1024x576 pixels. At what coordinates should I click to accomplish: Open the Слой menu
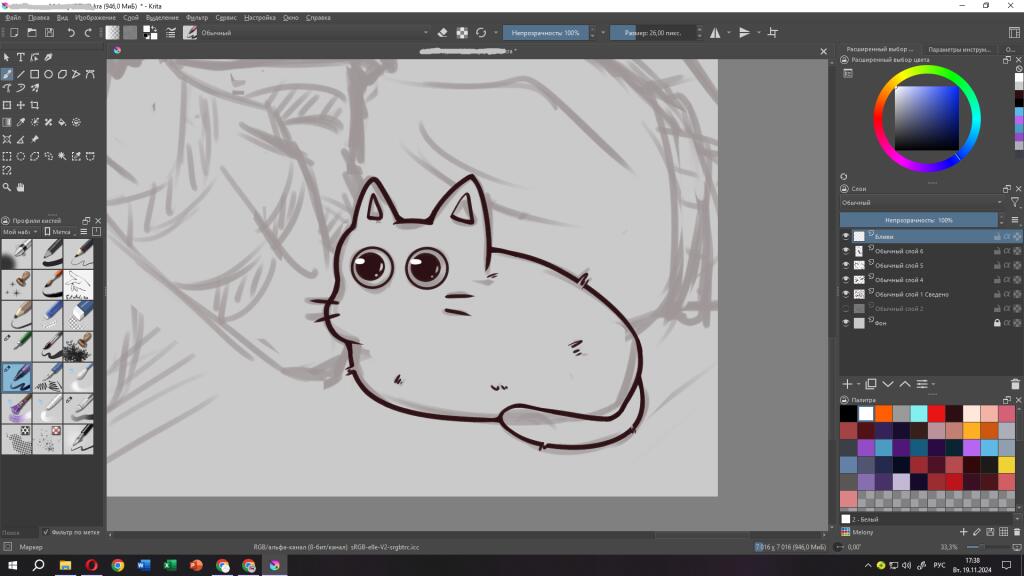131,18
